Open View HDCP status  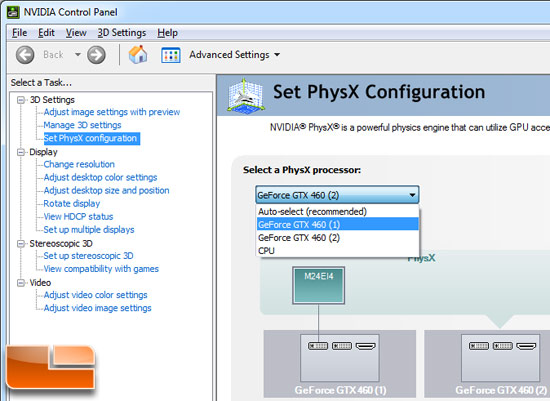[79, 216]
